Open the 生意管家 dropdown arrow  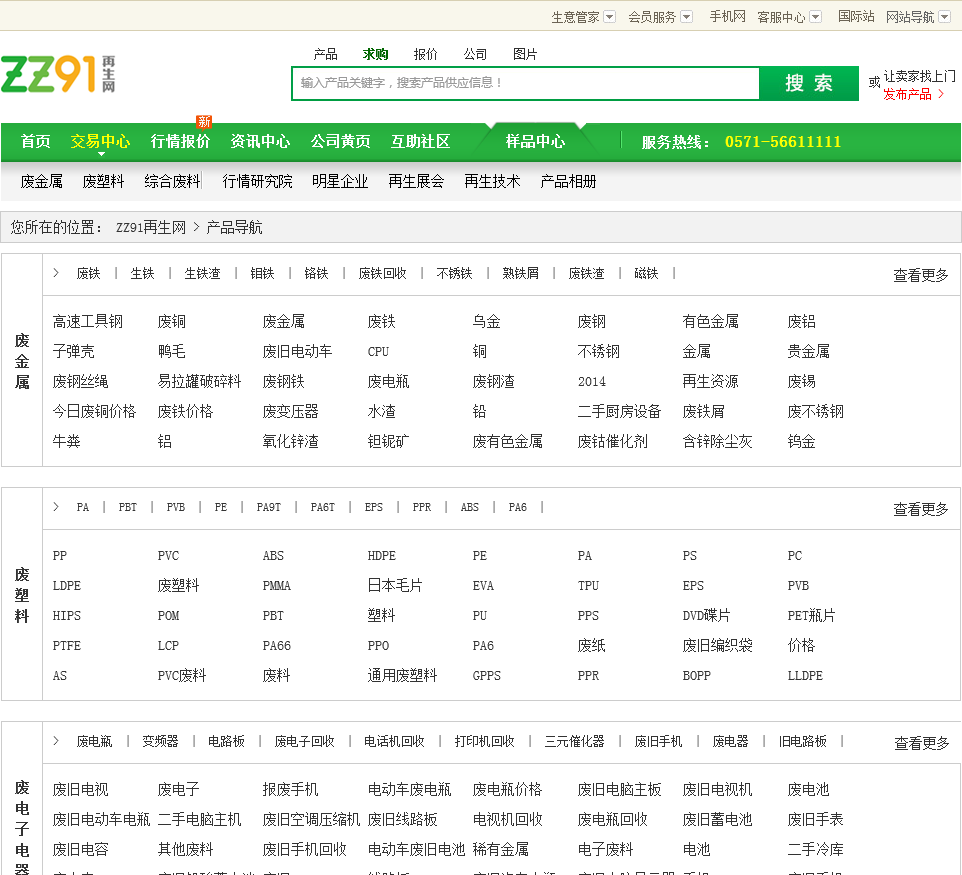coord(610,17)
